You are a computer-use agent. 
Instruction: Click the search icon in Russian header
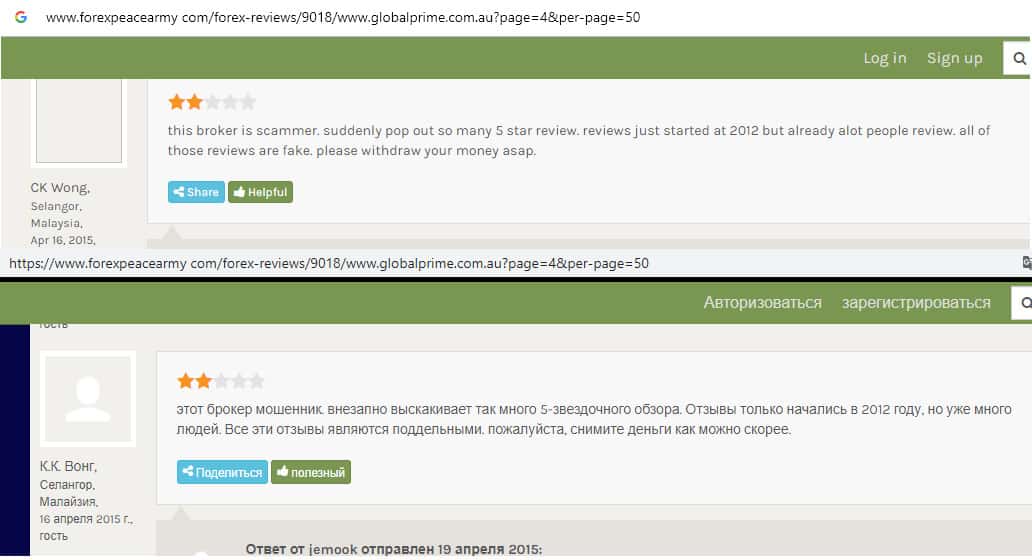click(1025, 303)
